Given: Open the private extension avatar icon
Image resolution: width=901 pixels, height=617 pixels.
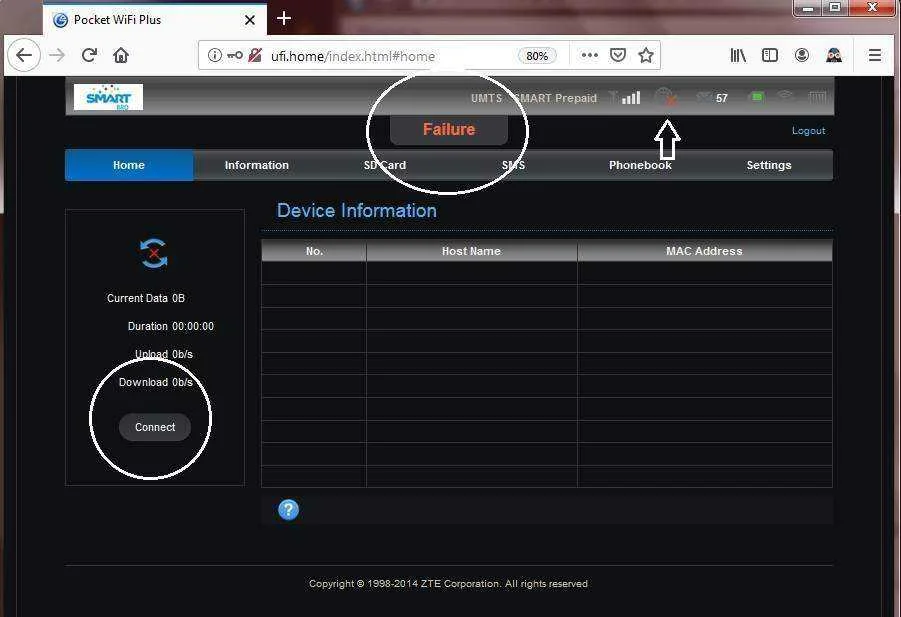Looking at the screenshot, I should tap(834, 55).
